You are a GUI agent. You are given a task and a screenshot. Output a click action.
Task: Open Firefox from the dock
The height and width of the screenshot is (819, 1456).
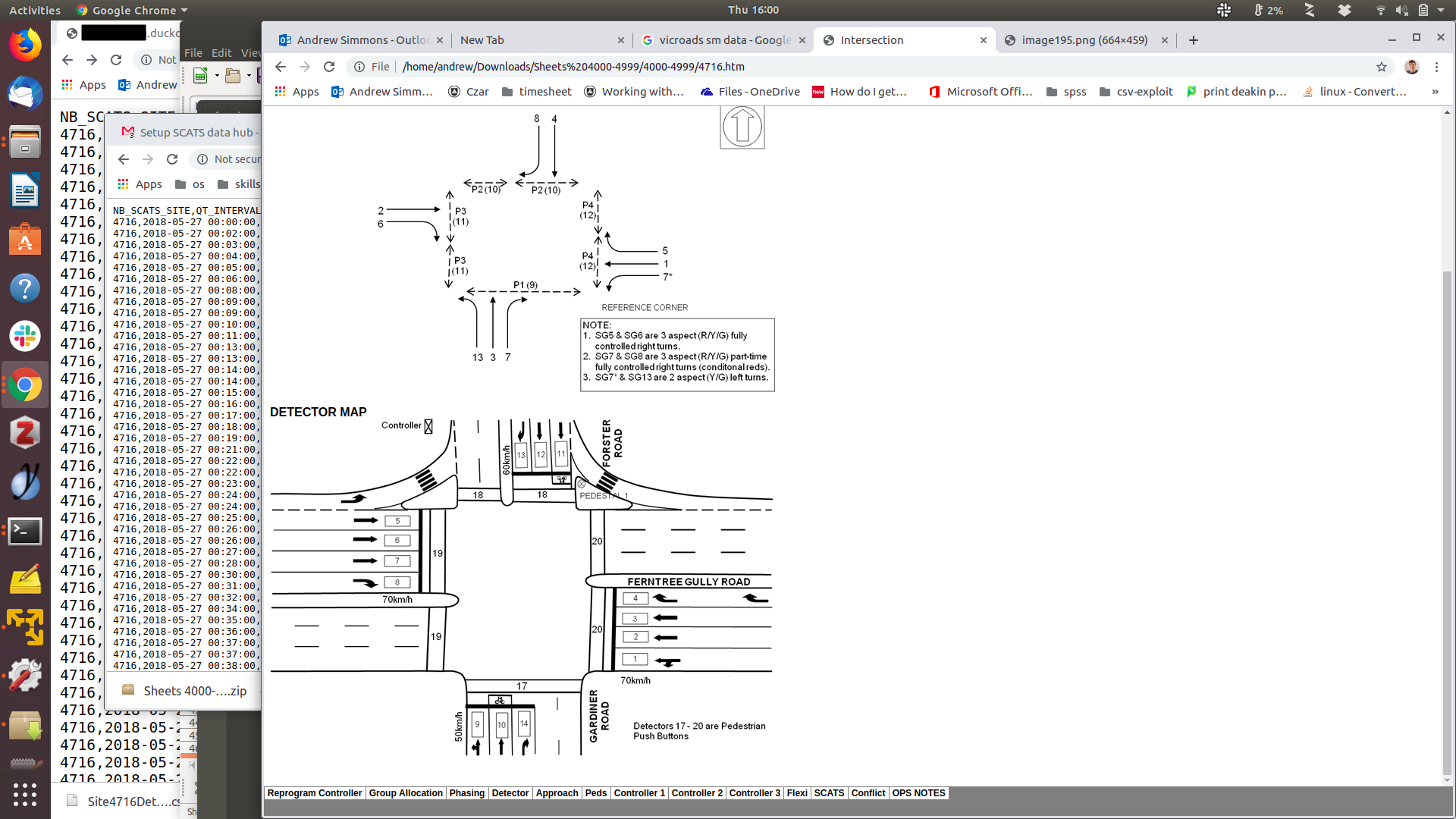[x=25, y=45]
